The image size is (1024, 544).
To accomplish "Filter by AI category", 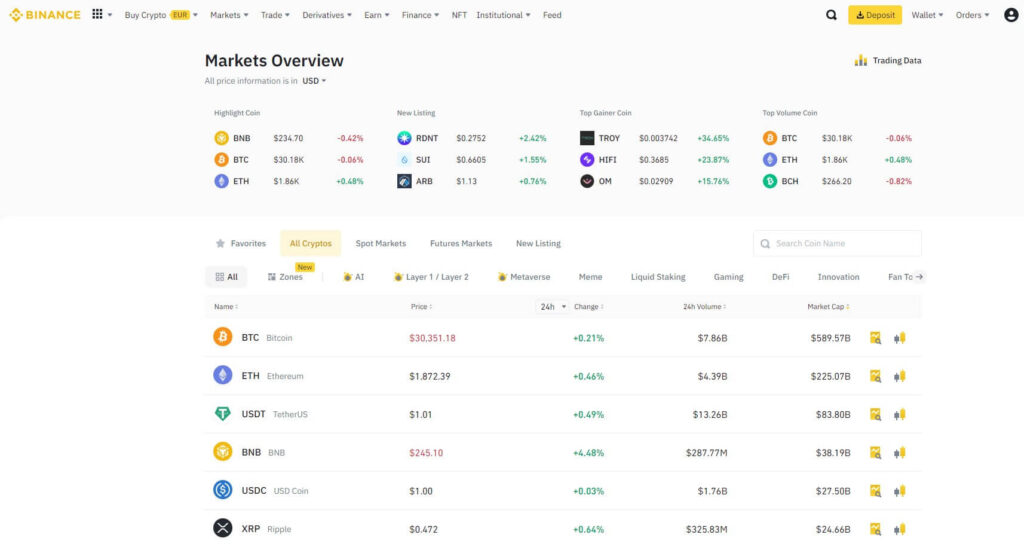I will 353,276.
